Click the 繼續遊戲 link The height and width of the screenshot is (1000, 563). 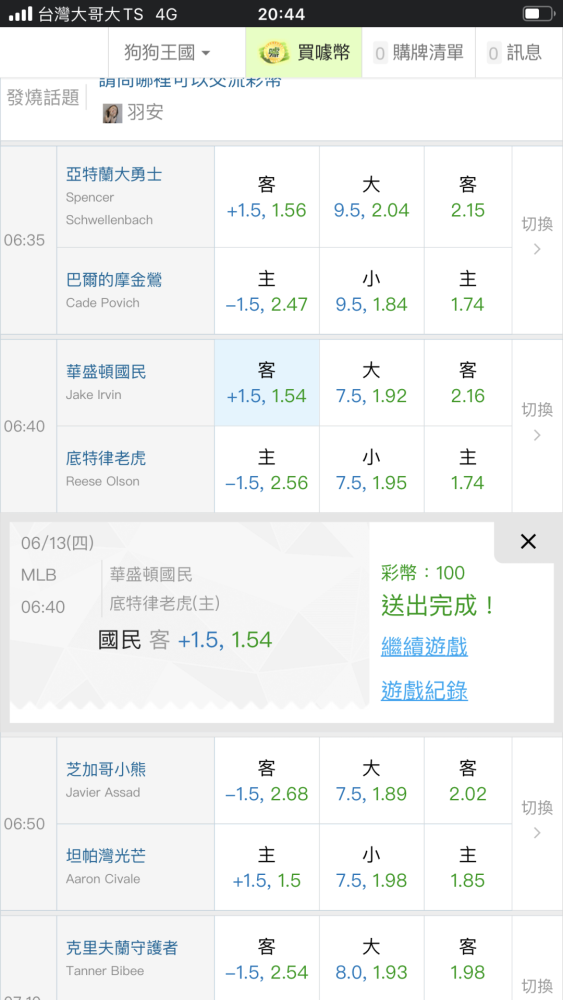pos(424,647)
